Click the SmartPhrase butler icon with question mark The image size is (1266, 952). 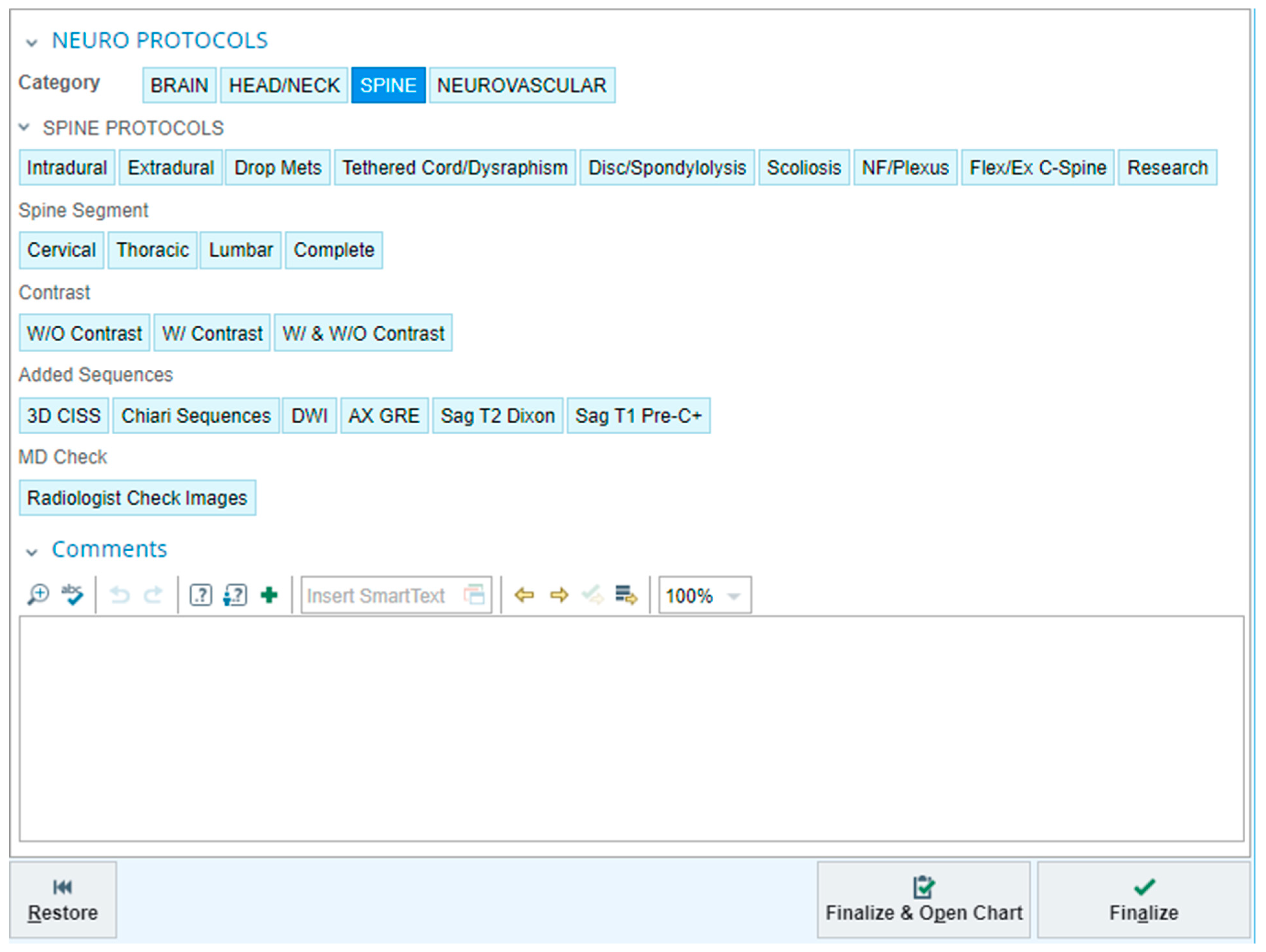(235, 596)
